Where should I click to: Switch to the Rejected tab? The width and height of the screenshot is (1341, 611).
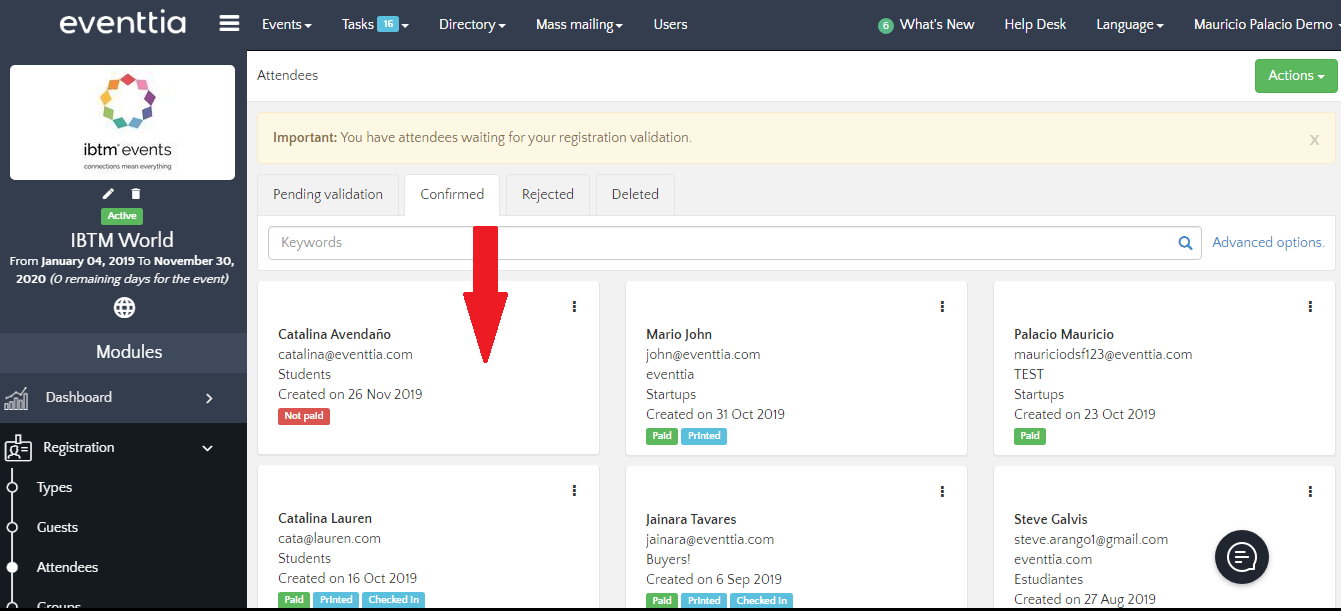(x=548, y=194)
